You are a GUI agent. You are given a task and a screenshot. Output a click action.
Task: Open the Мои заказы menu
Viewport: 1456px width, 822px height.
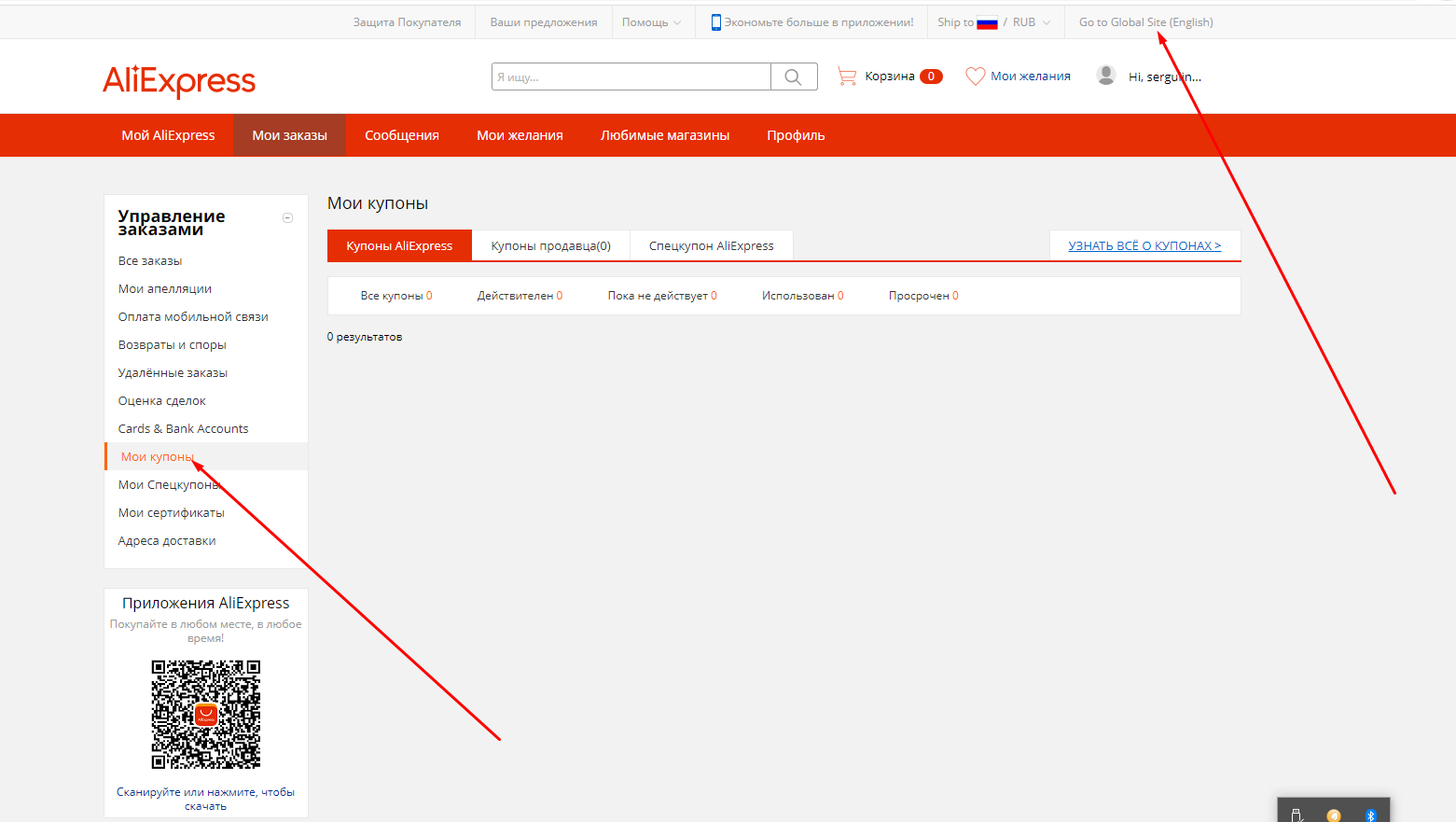coord(289,135)
